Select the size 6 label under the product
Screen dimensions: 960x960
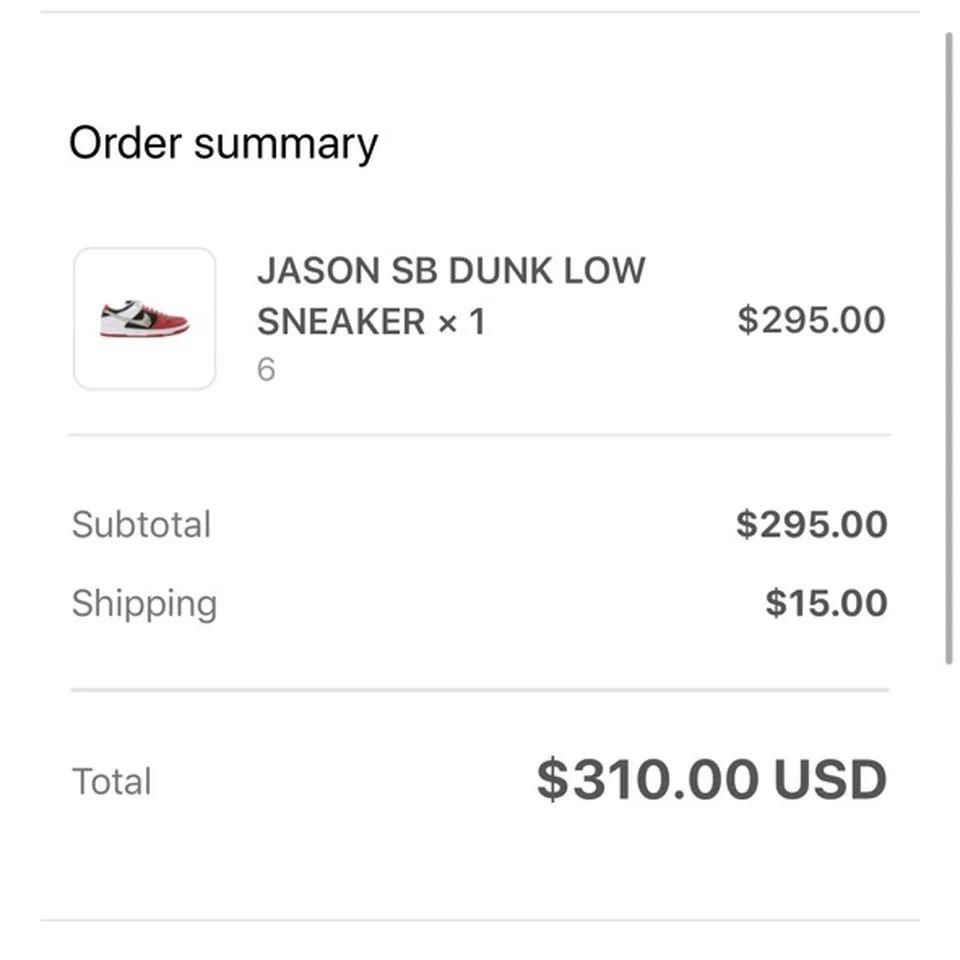266,370
